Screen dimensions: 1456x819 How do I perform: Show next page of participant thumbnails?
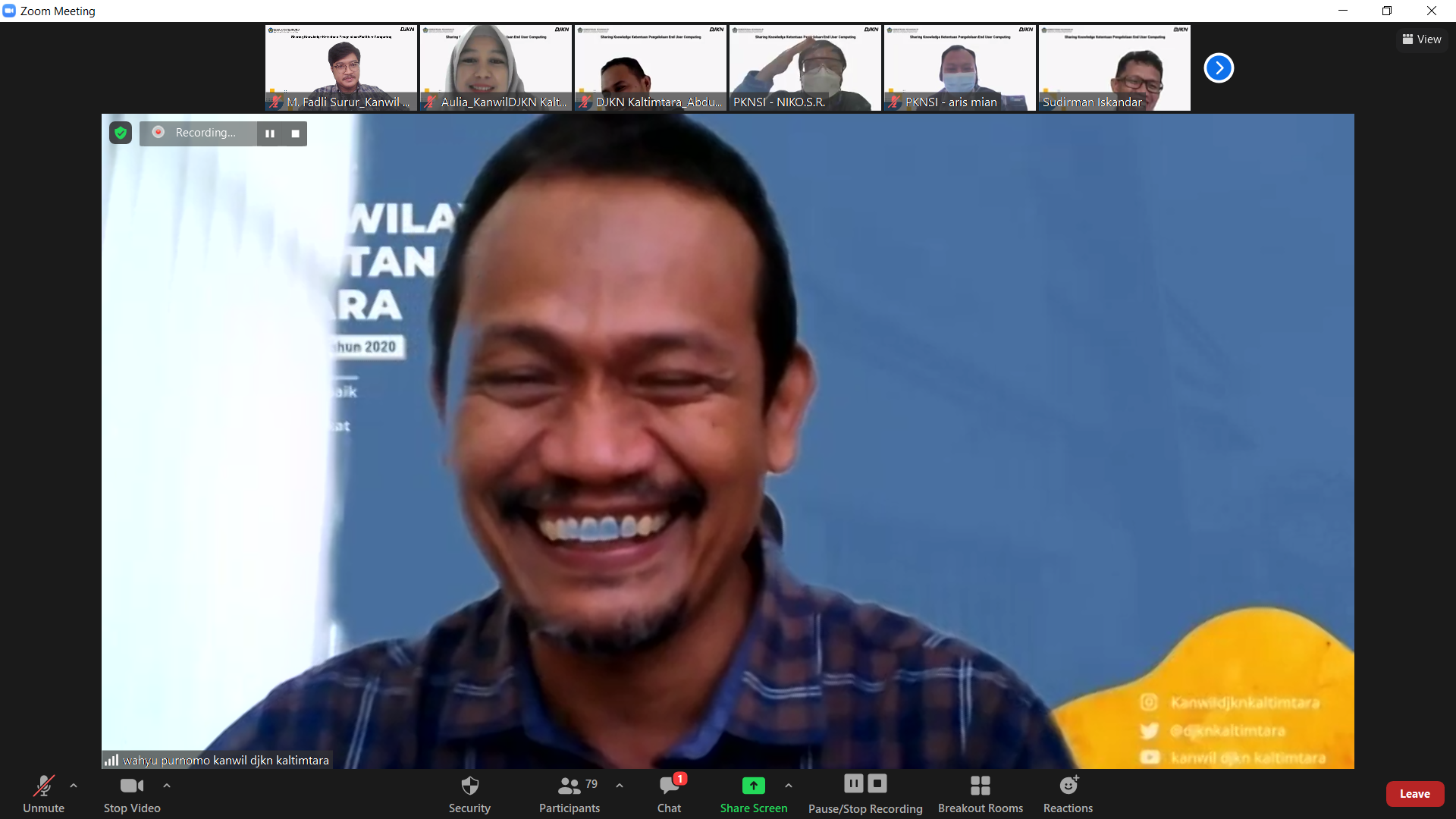point(1219,68)
